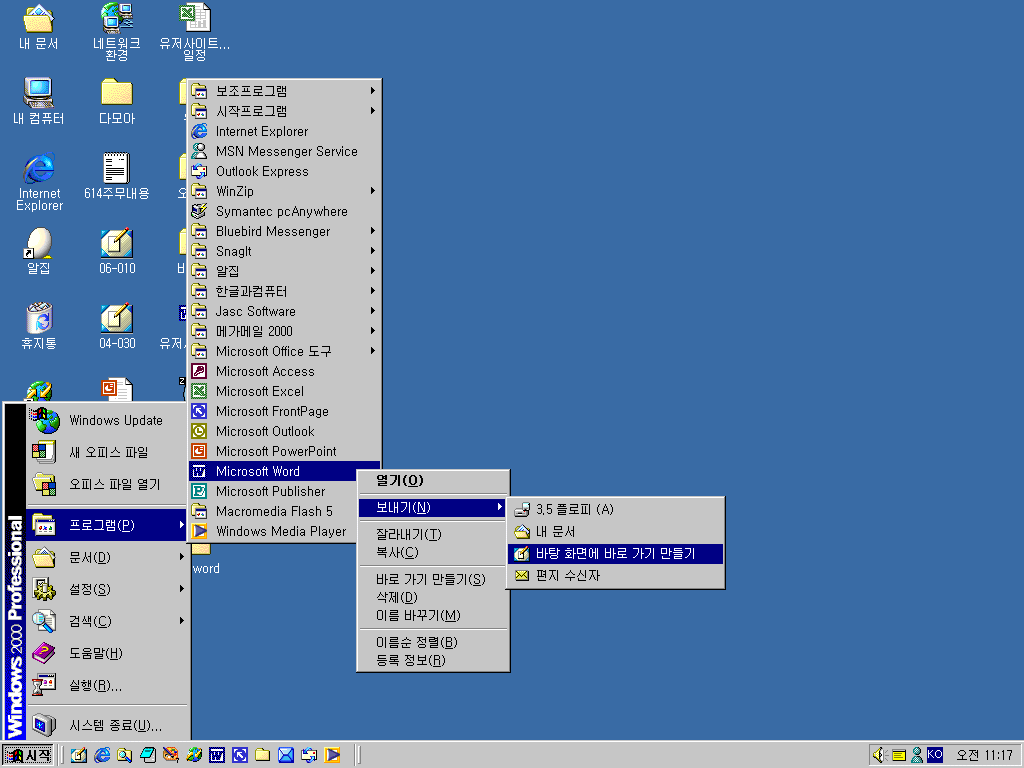Image resolution: width=1024 pixels, height=768 pixels.
Task: Select the 내 문서 desktop icon
Action: 39,27
